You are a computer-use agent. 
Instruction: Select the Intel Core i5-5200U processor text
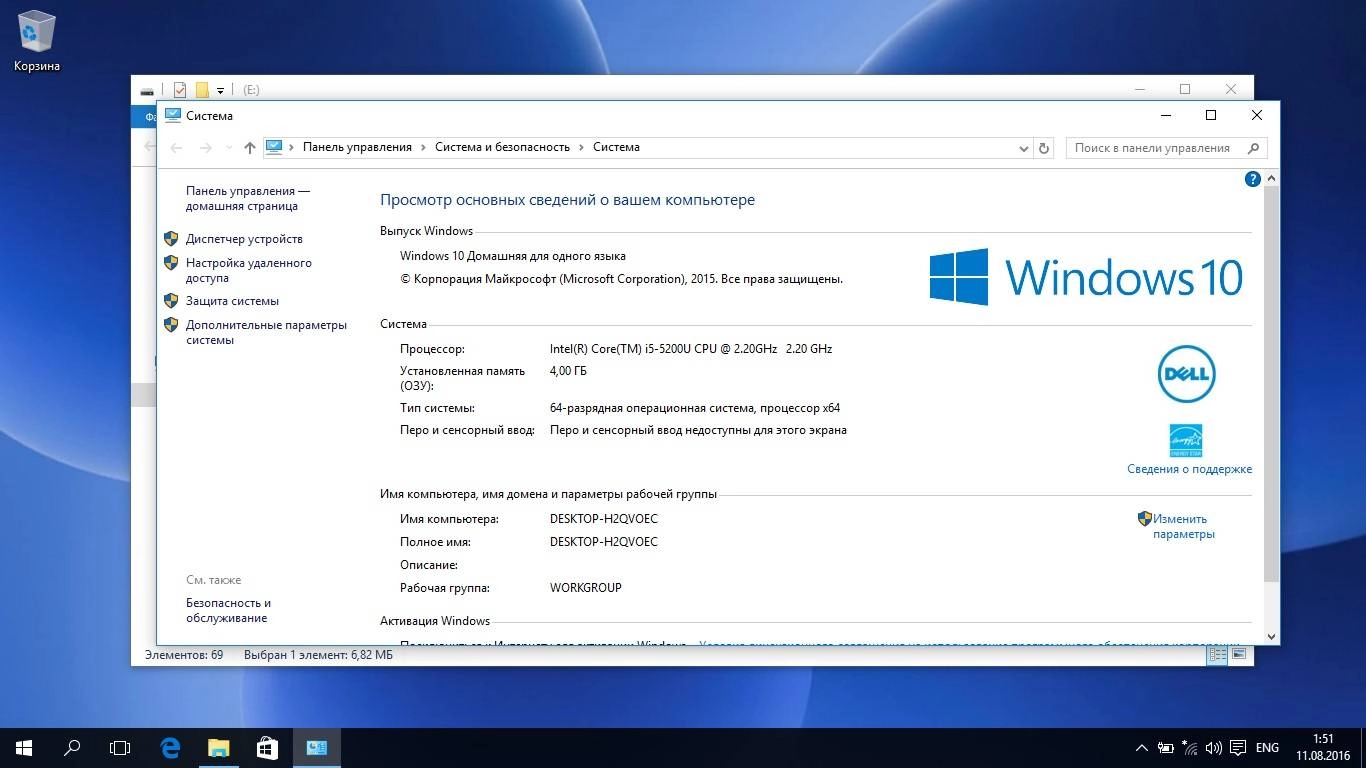click(x=691, y=349)
